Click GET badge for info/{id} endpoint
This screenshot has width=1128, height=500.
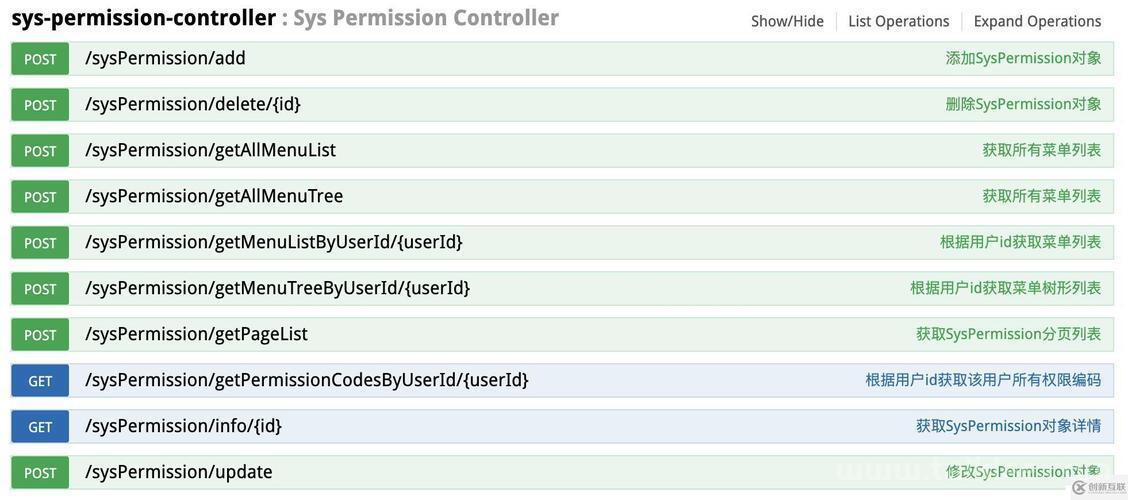pos(40,427)
